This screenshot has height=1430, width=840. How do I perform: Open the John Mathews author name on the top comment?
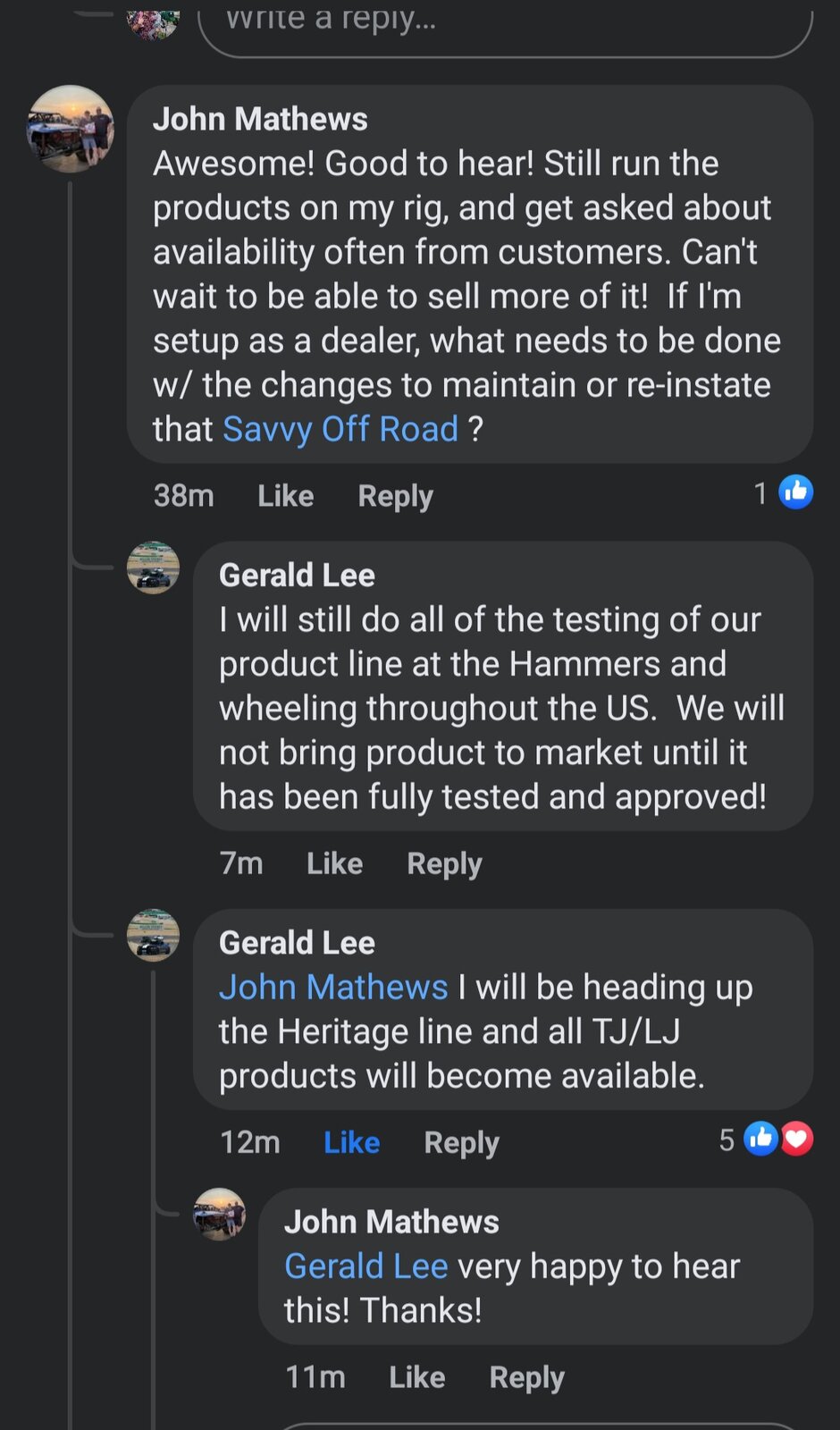(x=260, y=119)
